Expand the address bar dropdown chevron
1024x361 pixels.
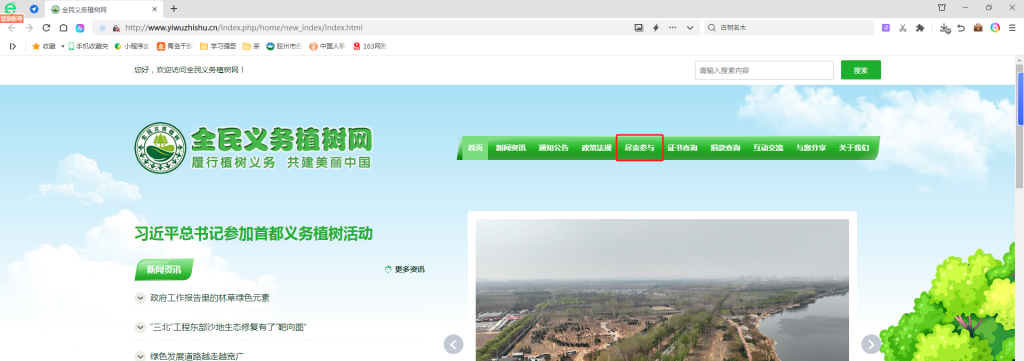(690, 28)
